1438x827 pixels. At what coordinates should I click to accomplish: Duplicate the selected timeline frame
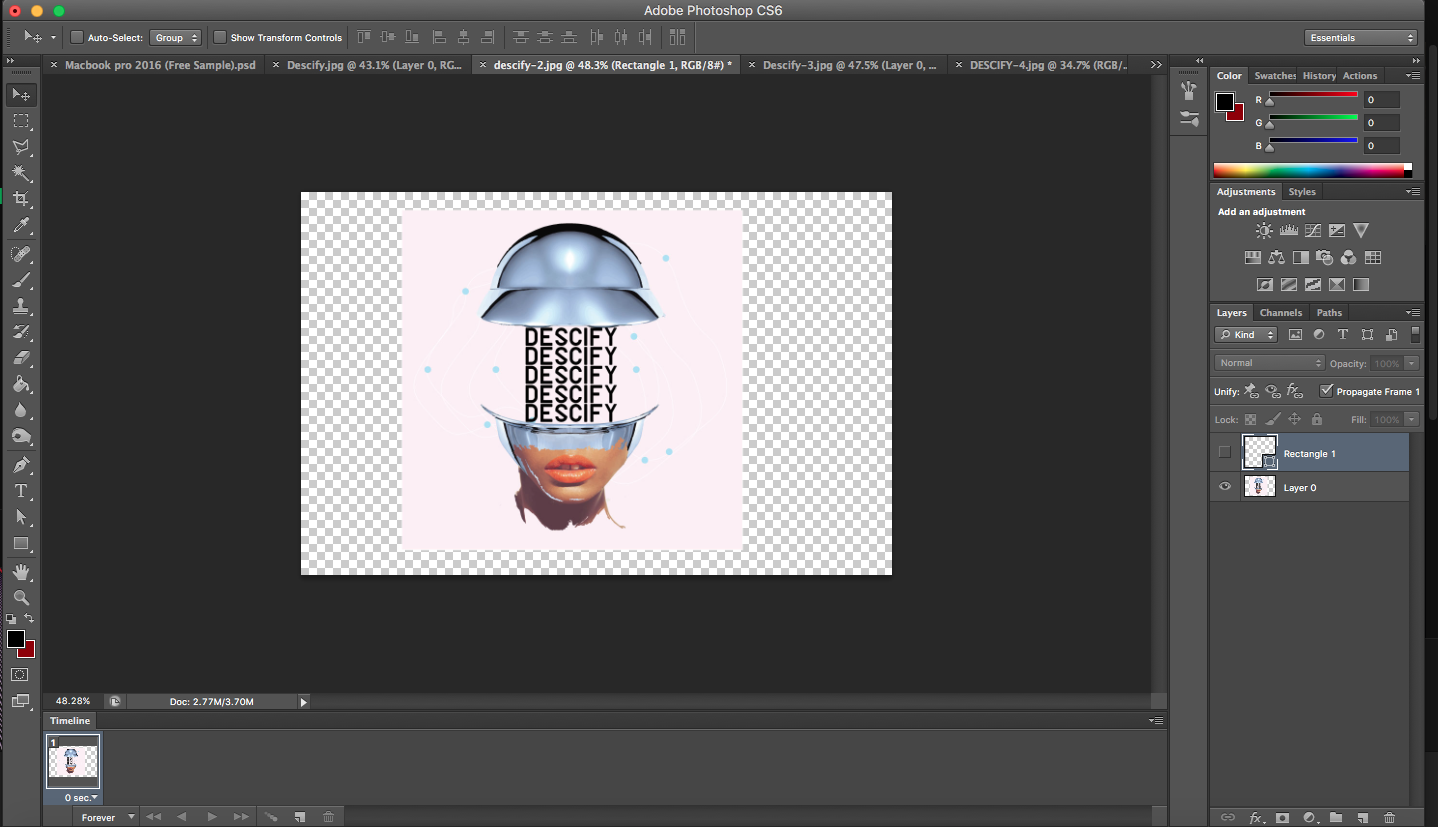[299, 817]
